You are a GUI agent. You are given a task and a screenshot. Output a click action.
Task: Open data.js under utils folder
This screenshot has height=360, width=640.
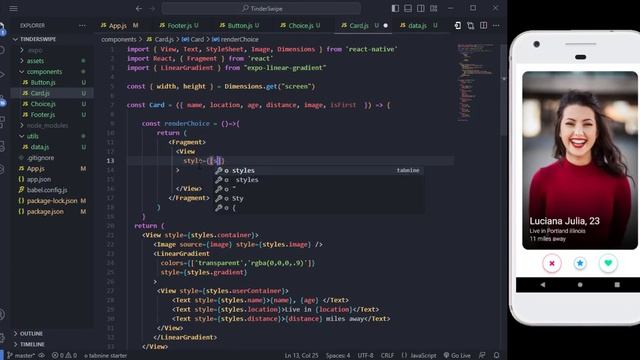[40, 147]
